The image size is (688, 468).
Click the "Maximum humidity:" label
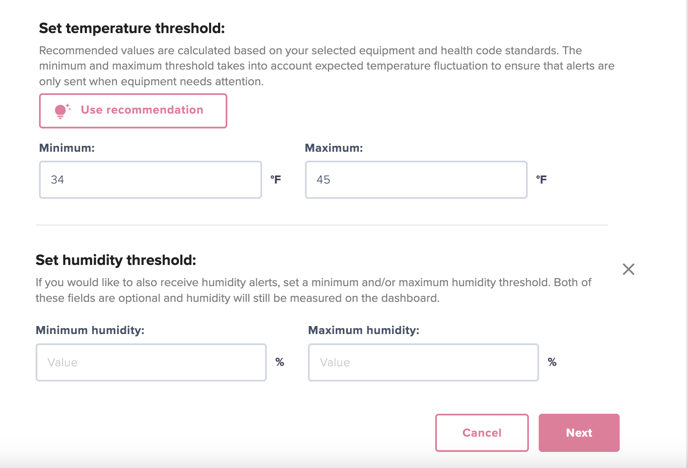[364, 330]
